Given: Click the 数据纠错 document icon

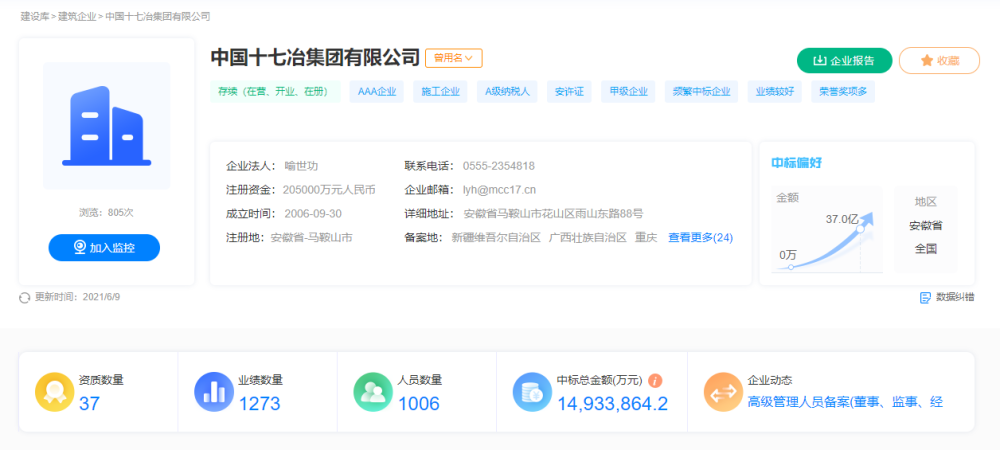Looking at the screenshot, I should coord(925,297).
